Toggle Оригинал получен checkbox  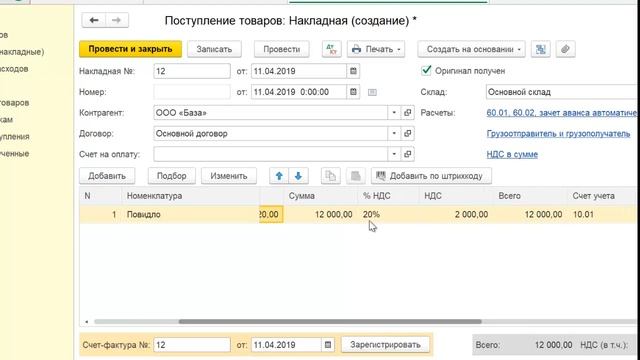[426, 71]
